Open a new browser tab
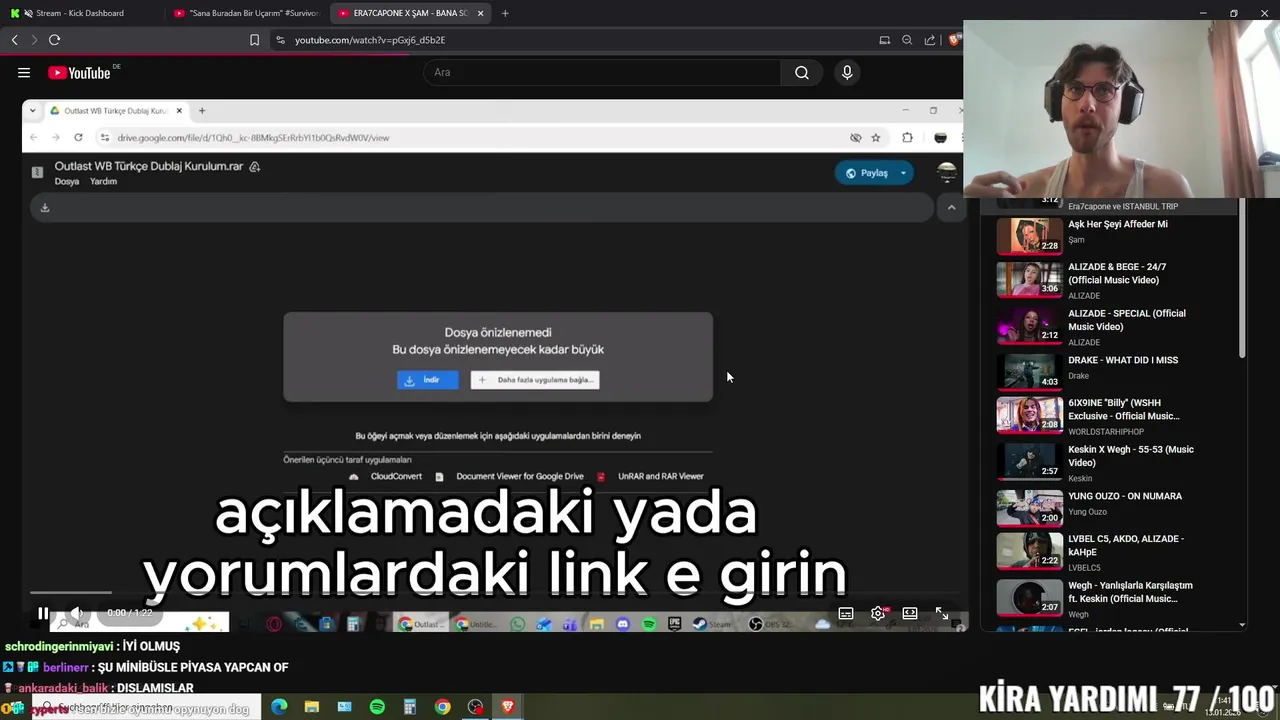Viewport: 1280px width, 720px height. coord(505,13)
